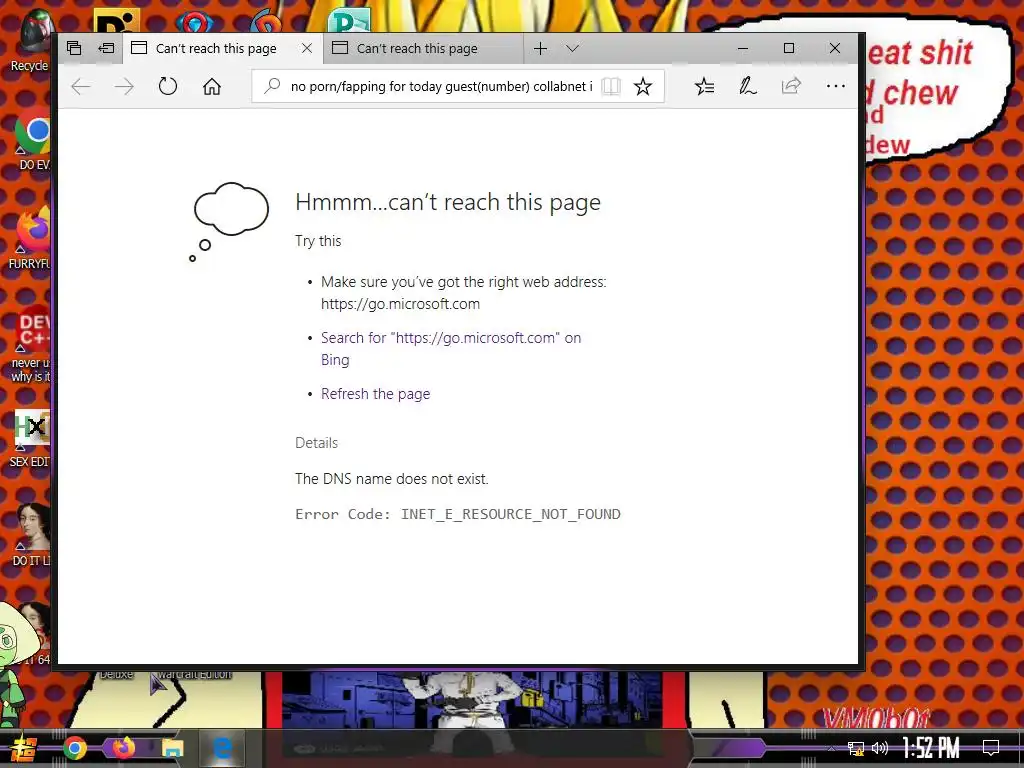Viewport: 1024px width, 768px height.
Task: Open the tabs you've set aside icon
Action: coord(74,48)
